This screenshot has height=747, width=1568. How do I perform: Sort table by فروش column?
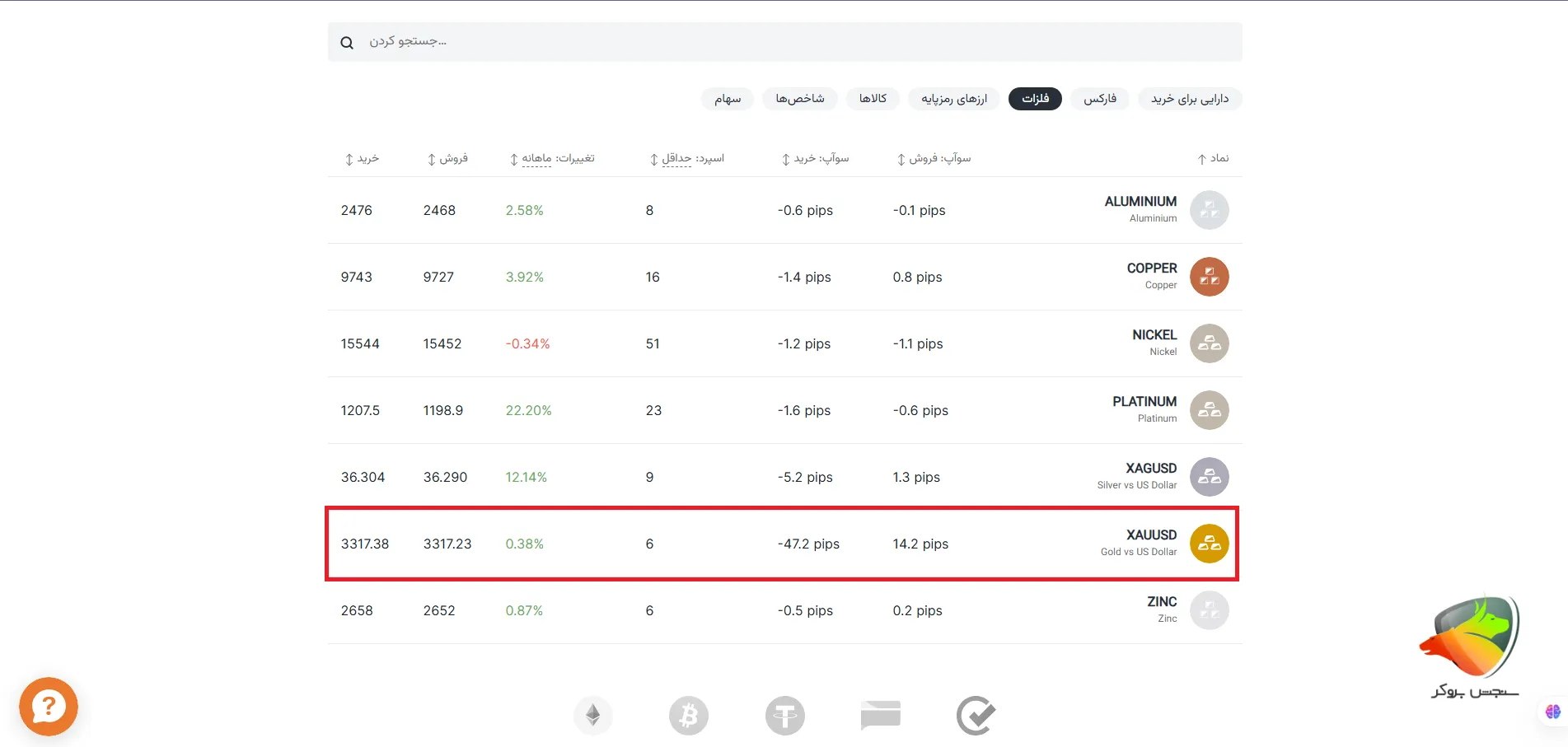point(447,158)
